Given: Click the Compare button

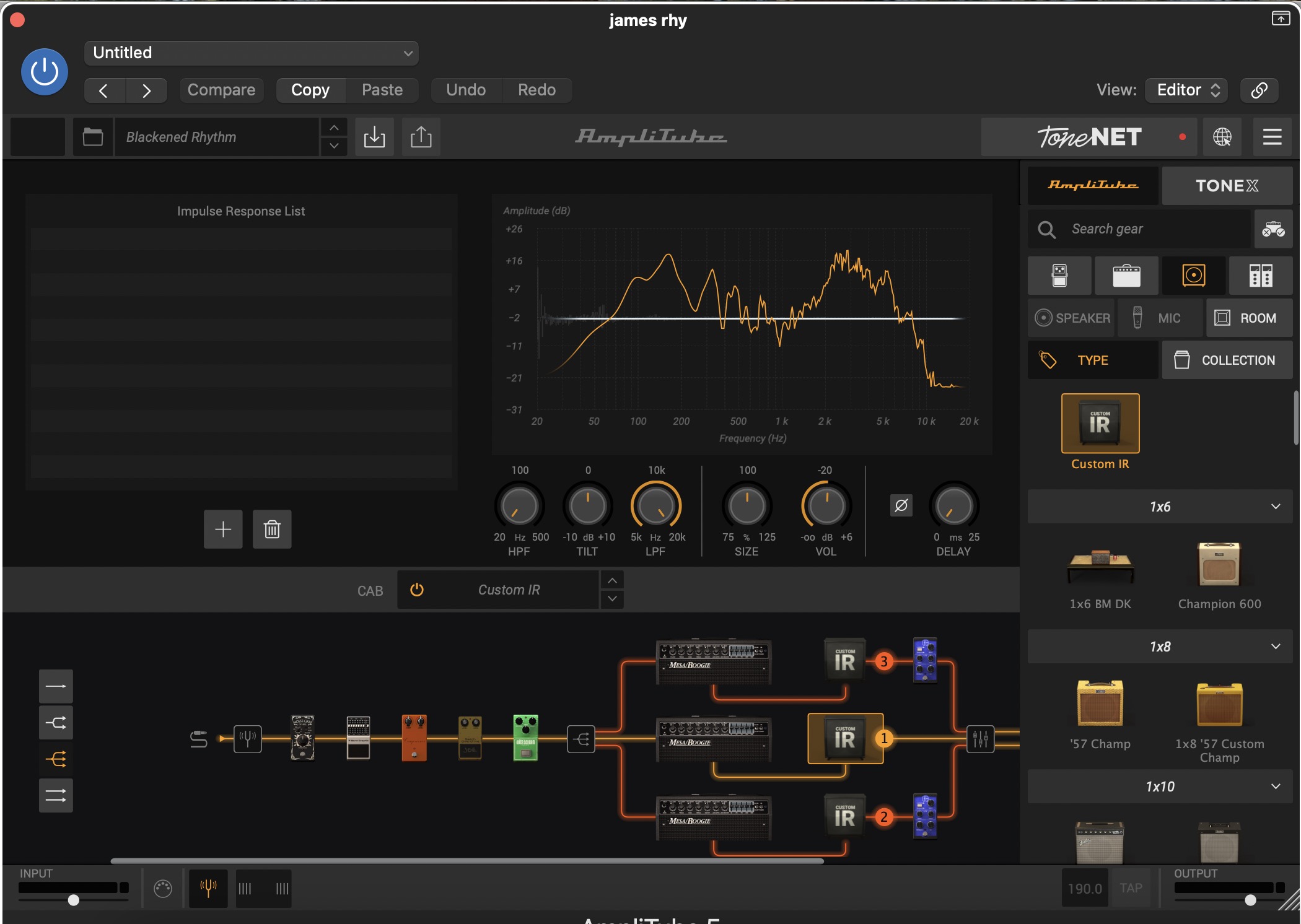Looking at the screenshot, I should (221, 90).
